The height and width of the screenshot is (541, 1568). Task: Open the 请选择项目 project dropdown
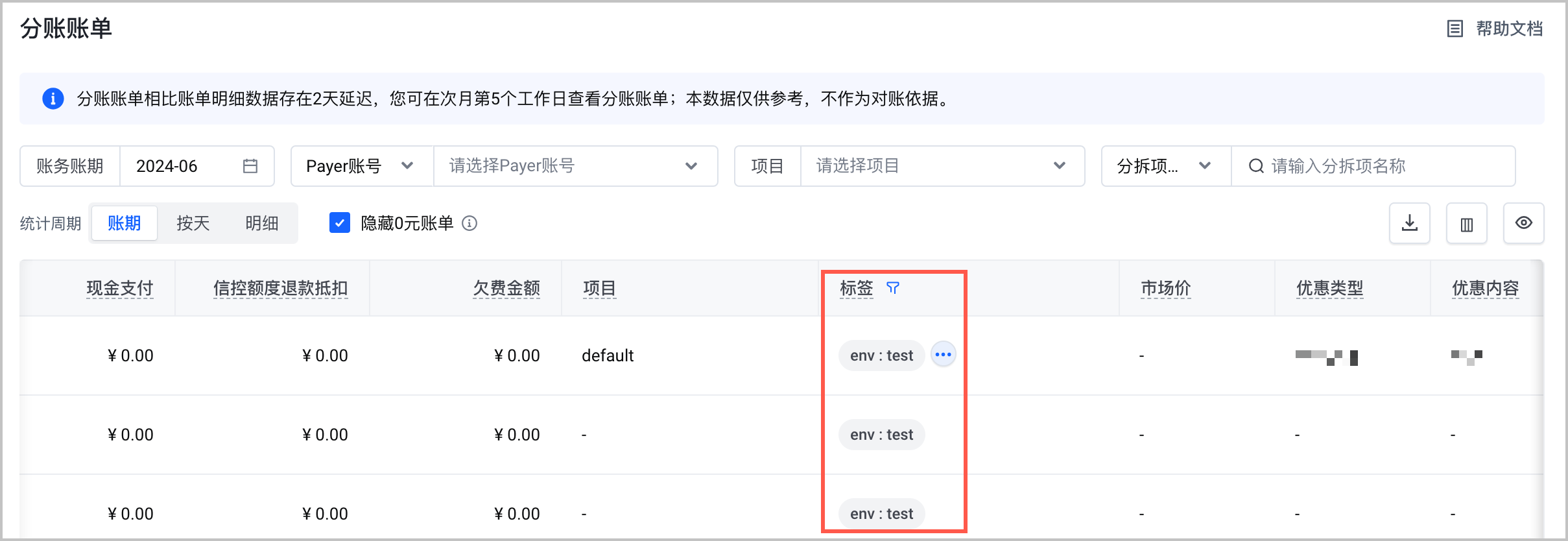[942, 166]
